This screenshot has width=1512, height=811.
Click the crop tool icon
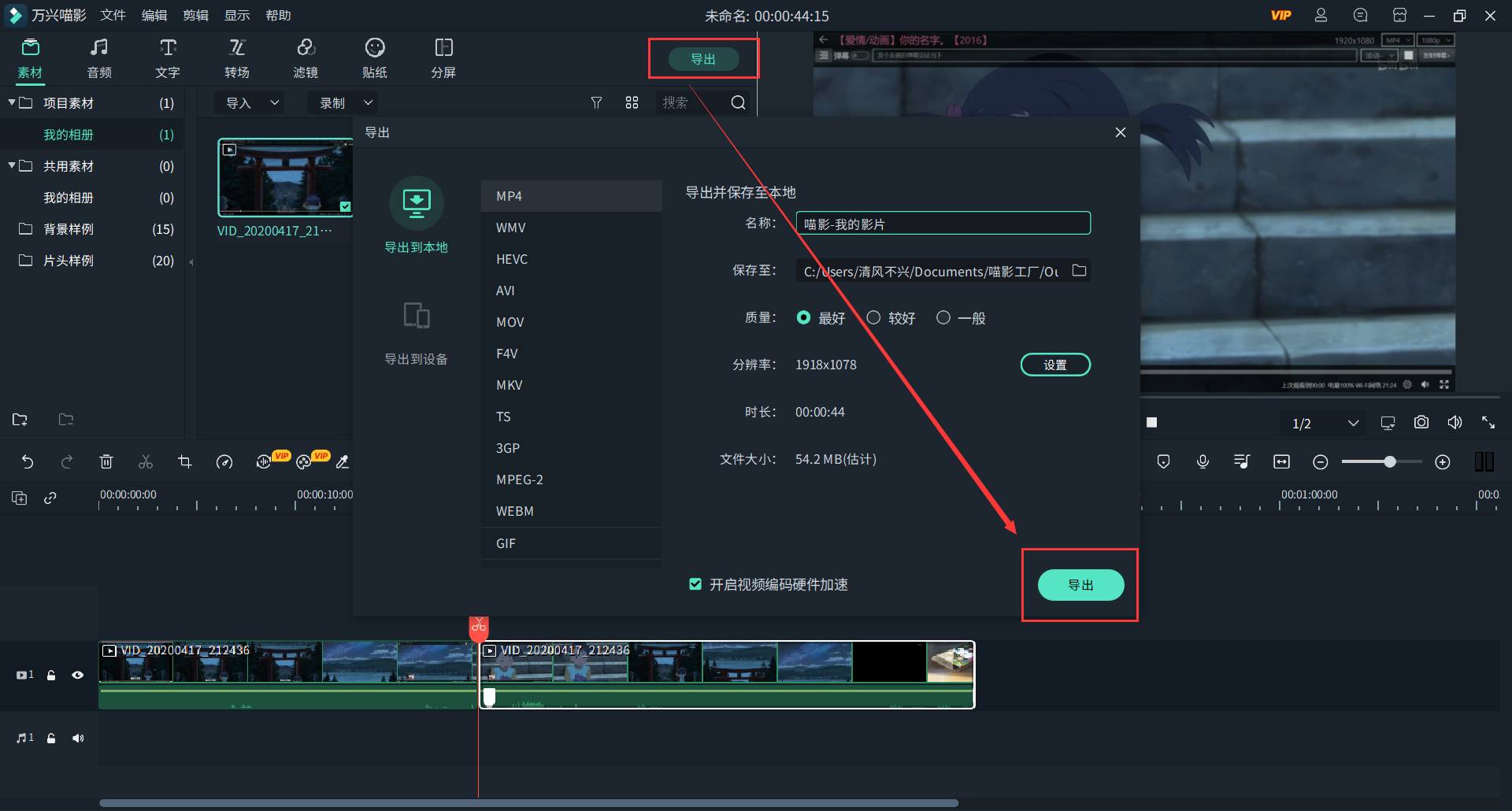point(185,462)
